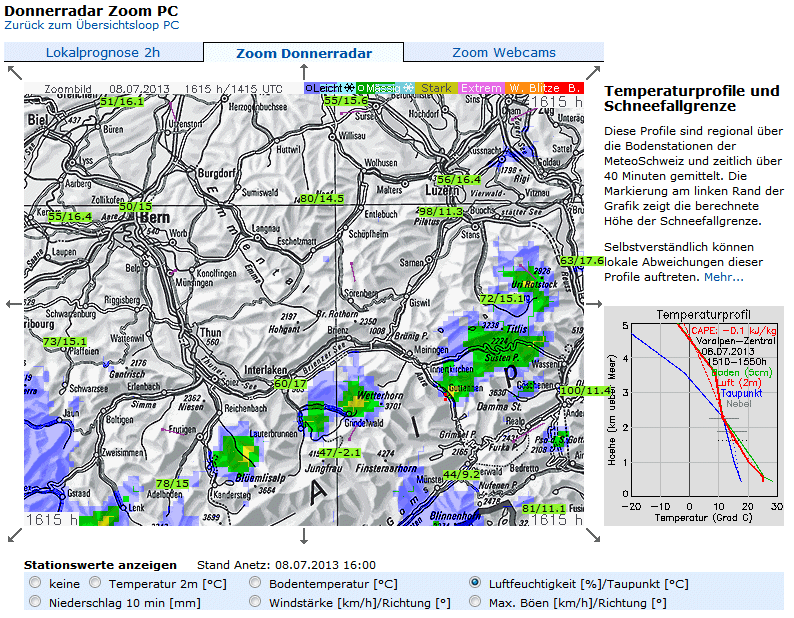This screenshot has width=794, height=618.
Task: Click station value 44/9.2 near Münster
Action: click(461, 475)
